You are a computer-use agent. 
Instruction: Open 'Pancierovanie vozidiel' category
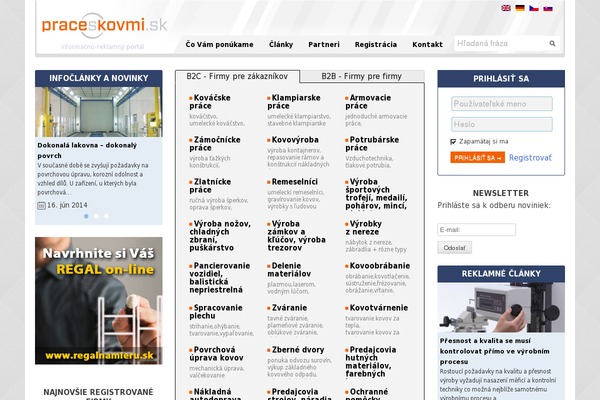coord(220,278)
